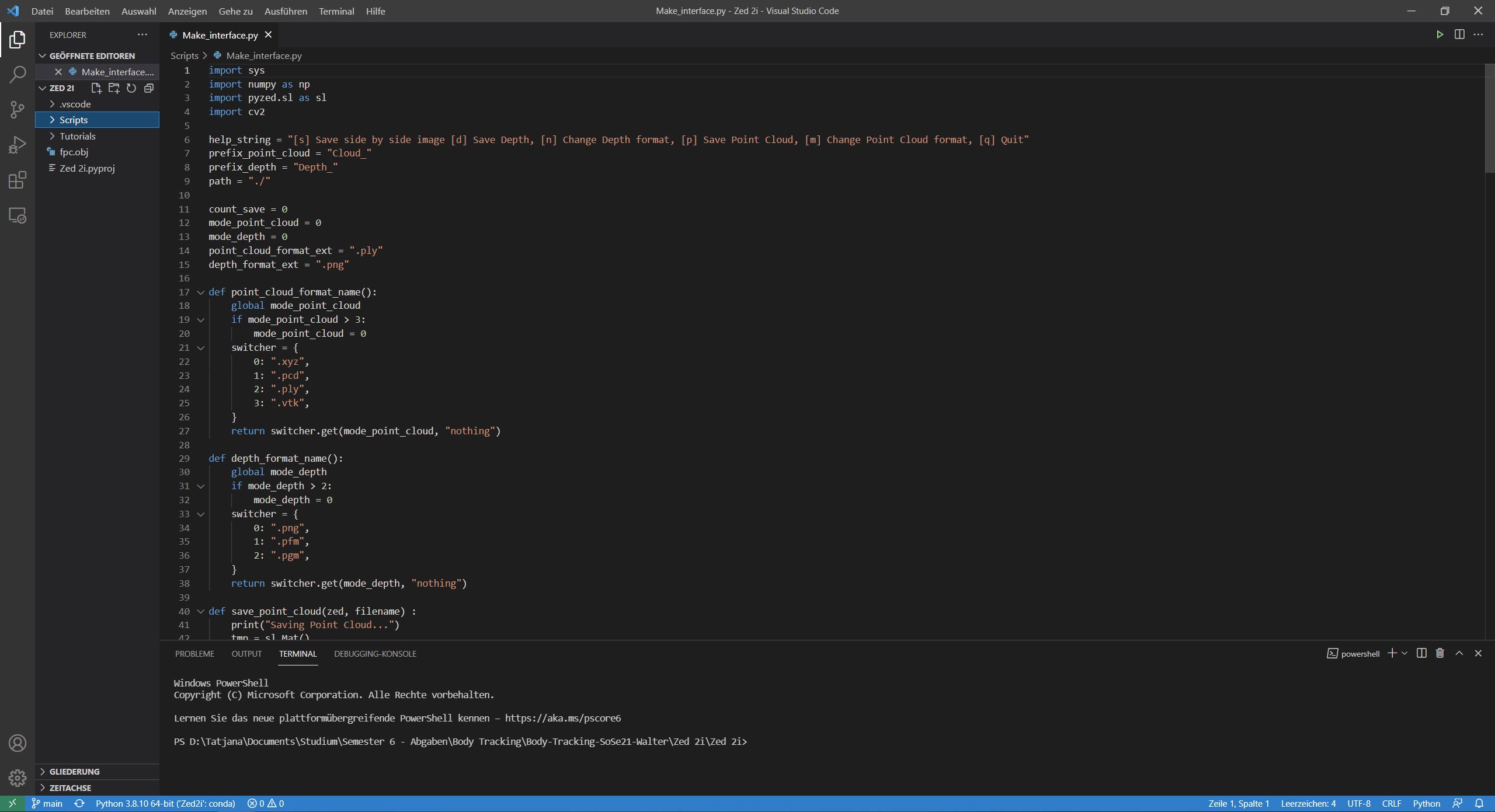Open the Hilfe menu
This screenshot has height=812, width=1495.
376,11
